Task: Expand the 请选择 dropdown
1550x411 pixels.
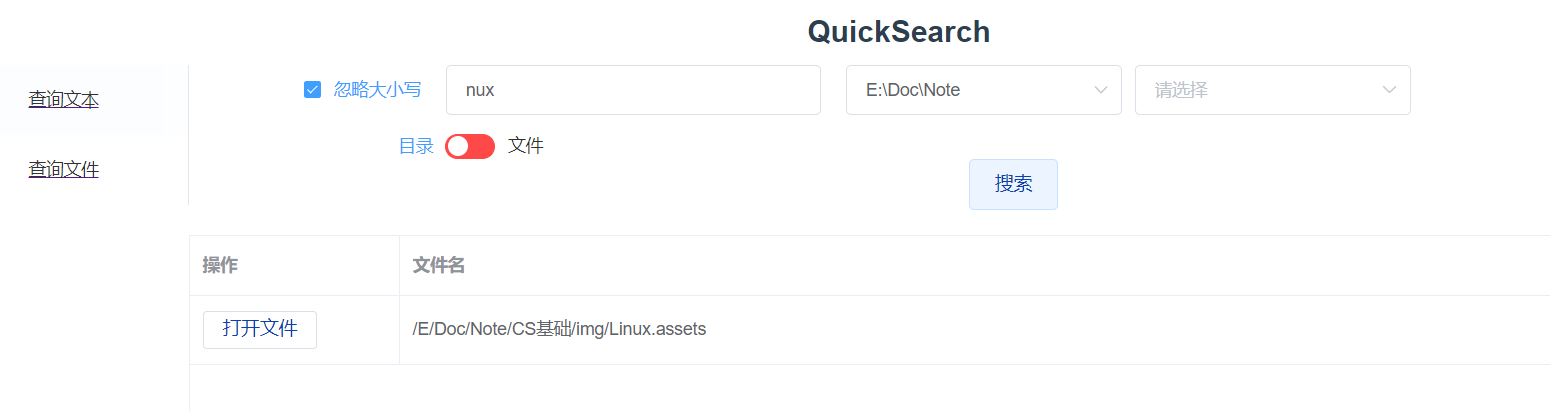Action: point(1272,90)
